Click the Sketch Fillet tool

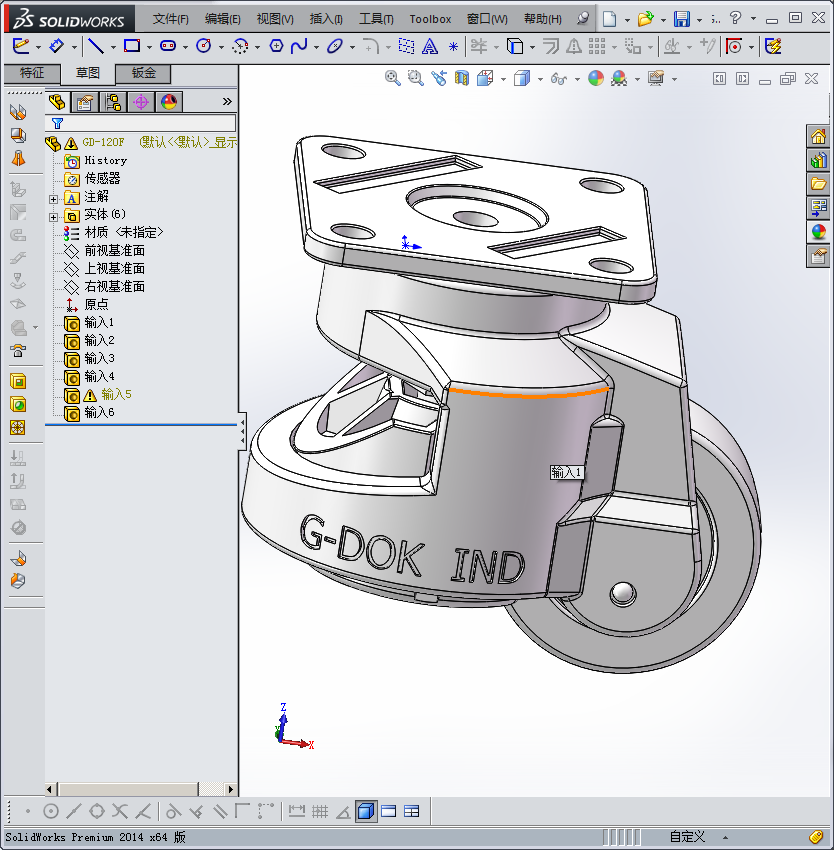tap(371, 46)
